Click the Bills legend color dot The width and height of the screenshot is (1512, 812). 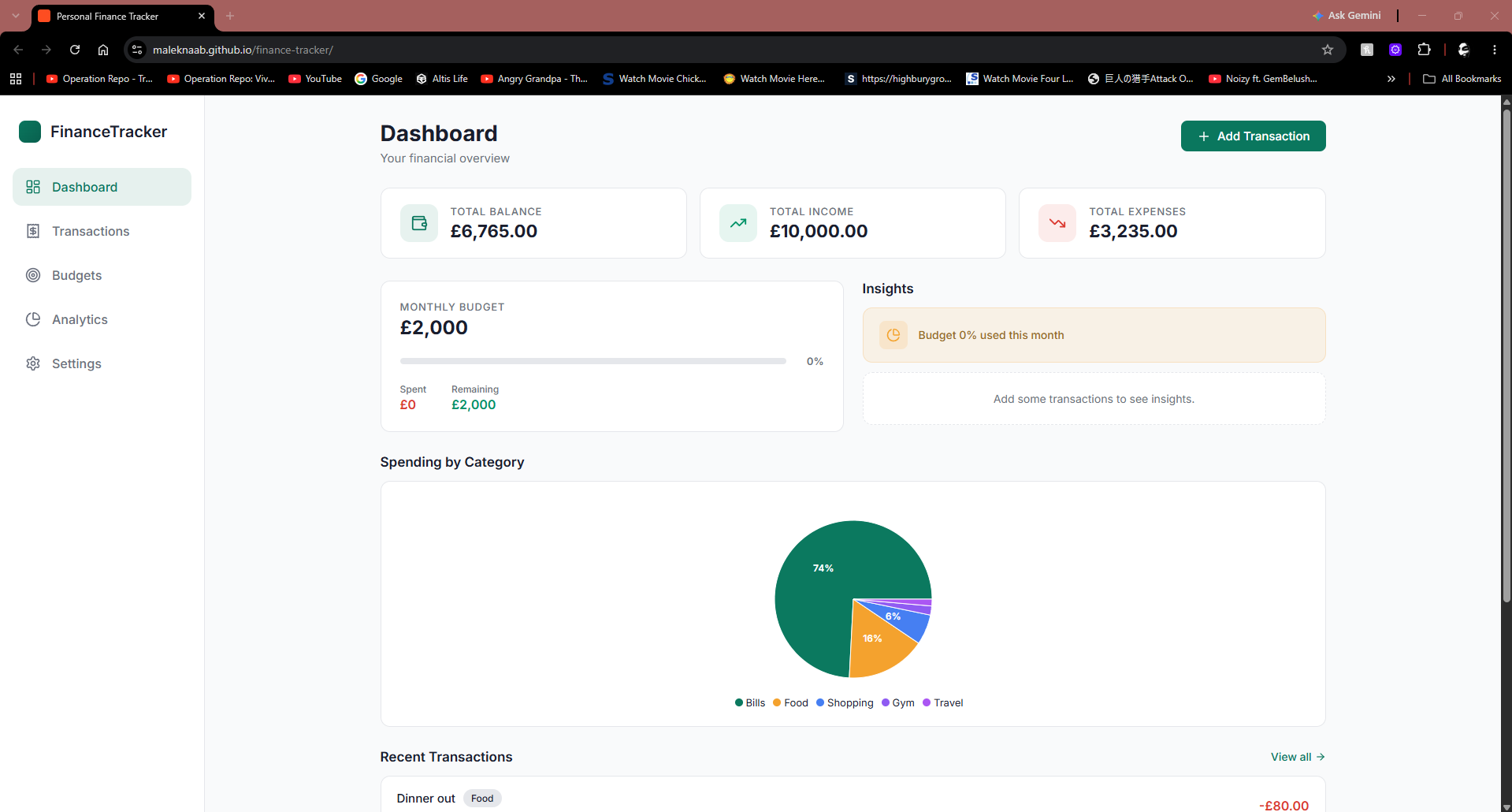(x=739, y=702)
